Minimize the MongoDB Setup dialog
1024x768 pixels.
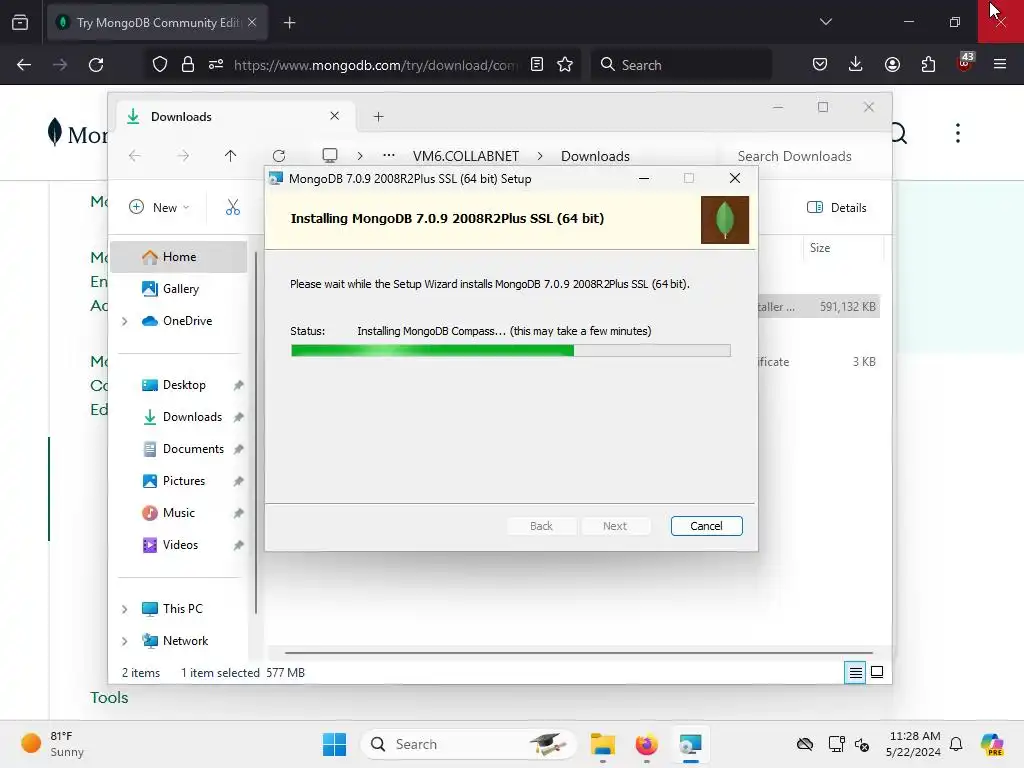[644, 178]
